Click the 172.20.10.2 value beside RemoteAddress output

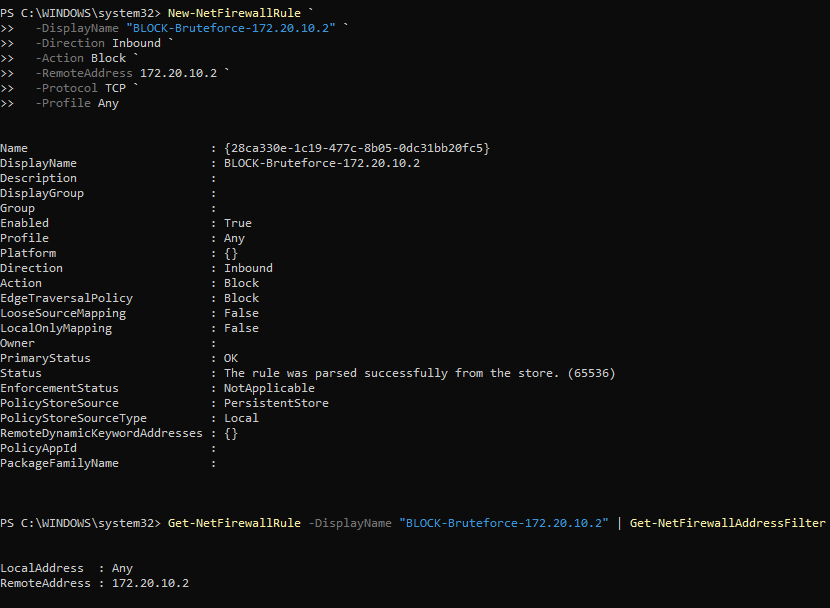150,583
